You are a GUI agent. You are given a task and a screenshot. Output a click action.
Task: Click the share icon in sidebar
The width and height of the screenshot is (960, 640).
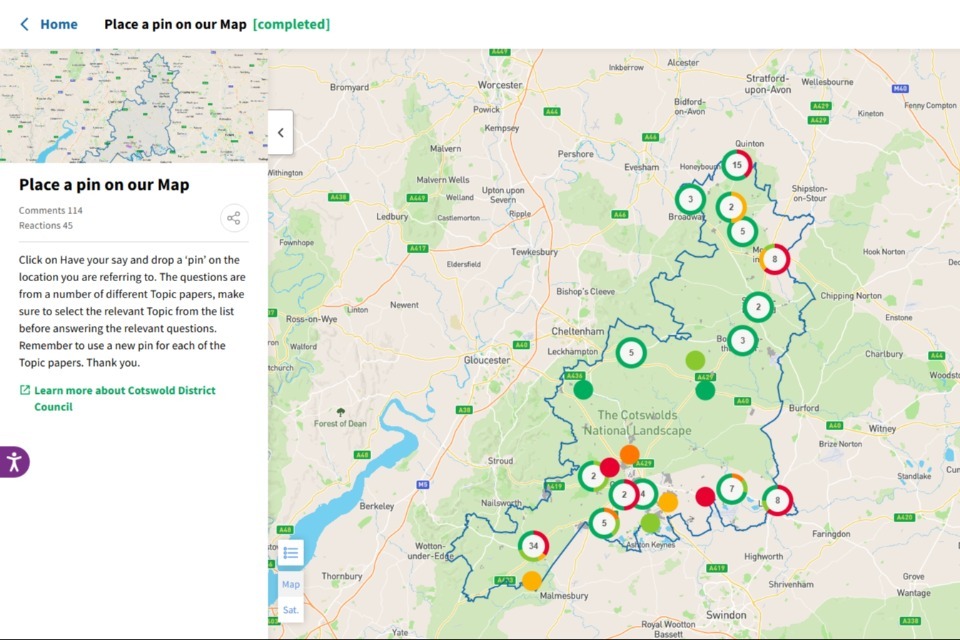click(x=234, y=218)
